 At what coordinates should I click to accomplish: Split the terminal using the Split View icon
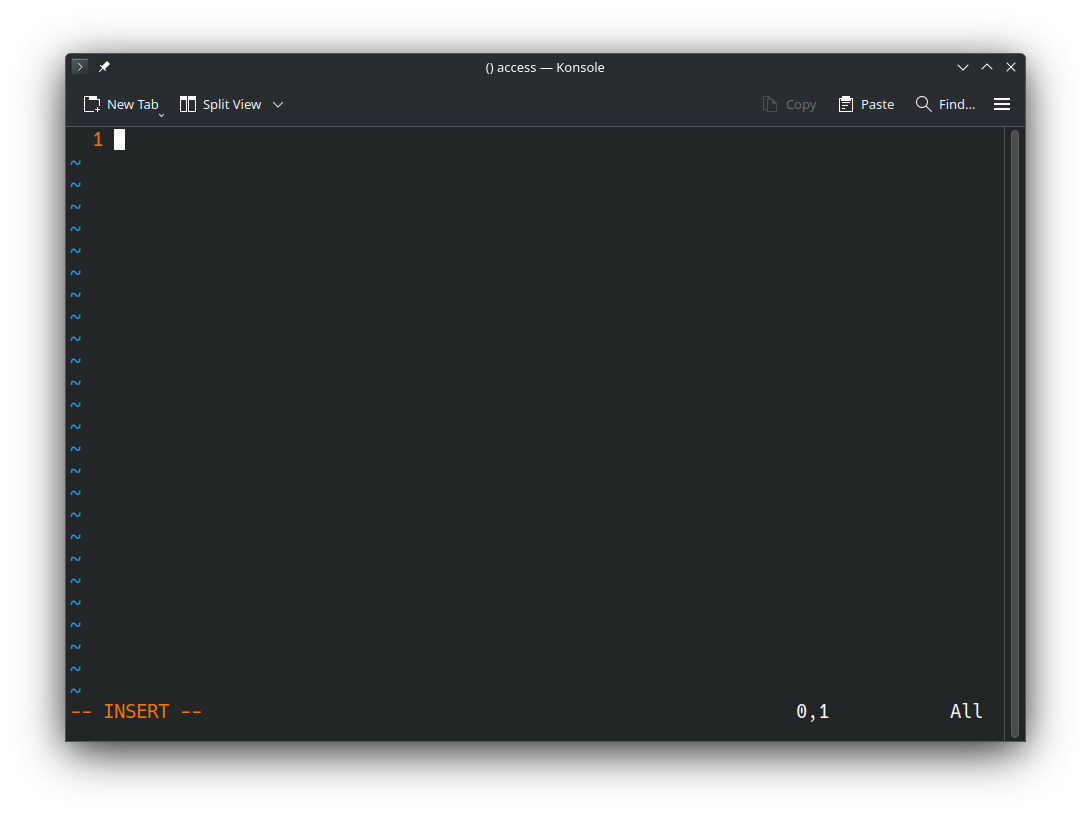[187, 104]
